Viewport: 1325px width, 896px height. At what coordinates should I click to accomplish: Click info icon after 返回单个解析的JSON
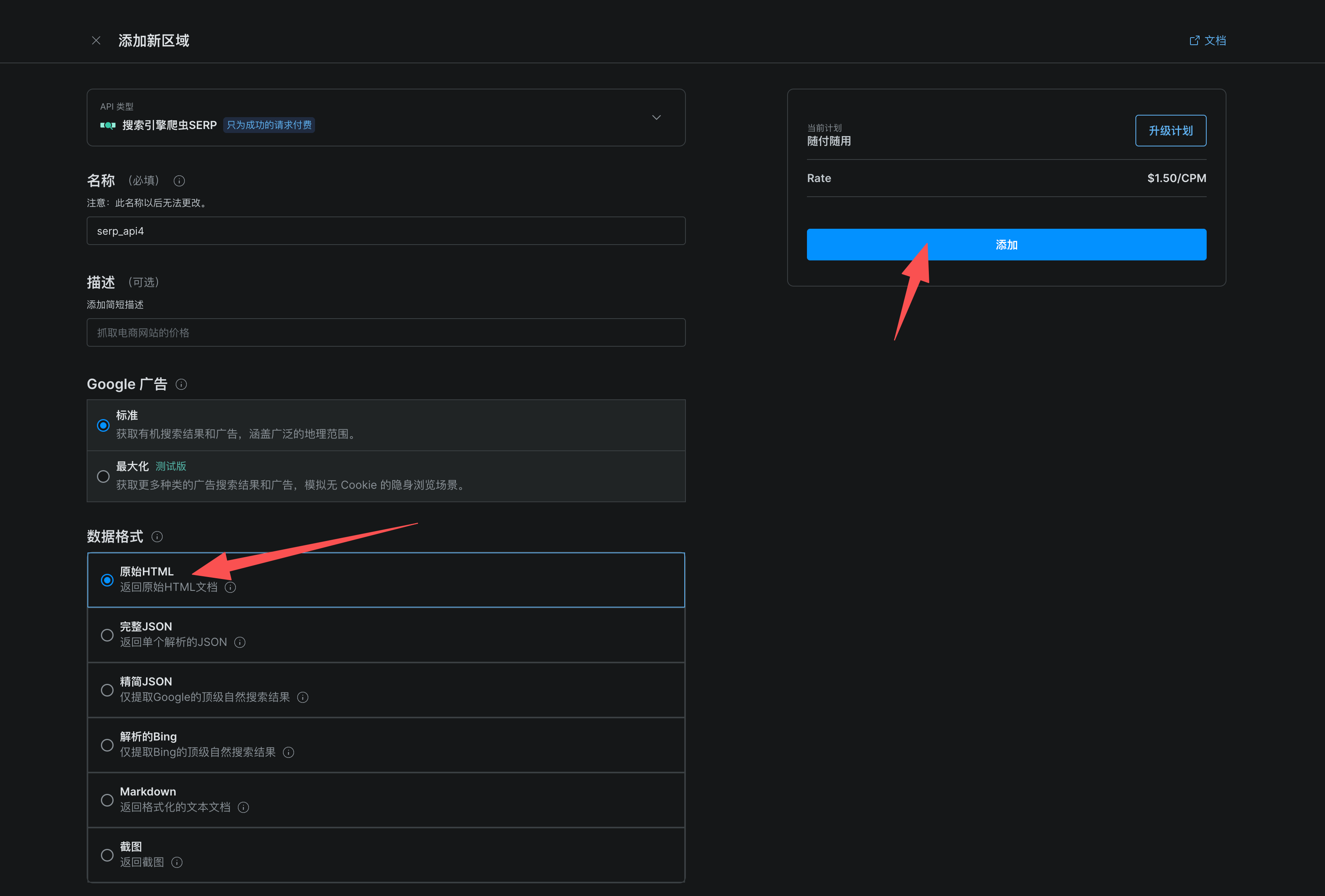240,642
